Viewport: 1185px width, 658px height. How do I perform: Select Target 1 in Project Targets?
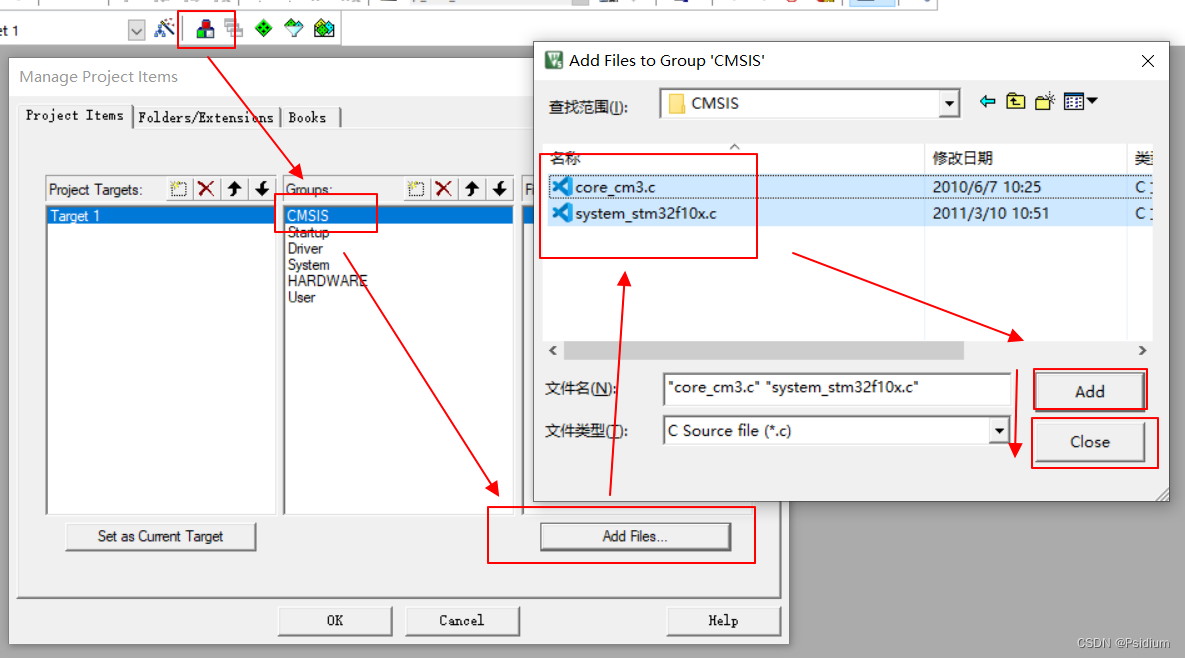[160, 216]
